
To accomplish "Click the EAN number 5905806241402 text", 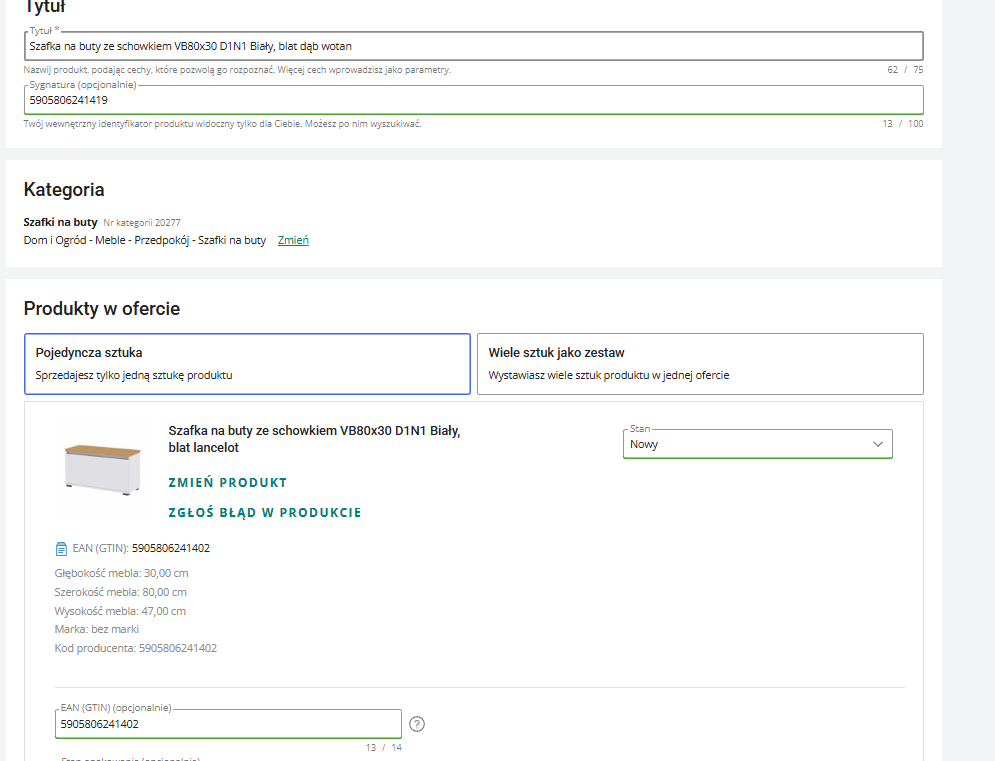I will click(171, 548).
